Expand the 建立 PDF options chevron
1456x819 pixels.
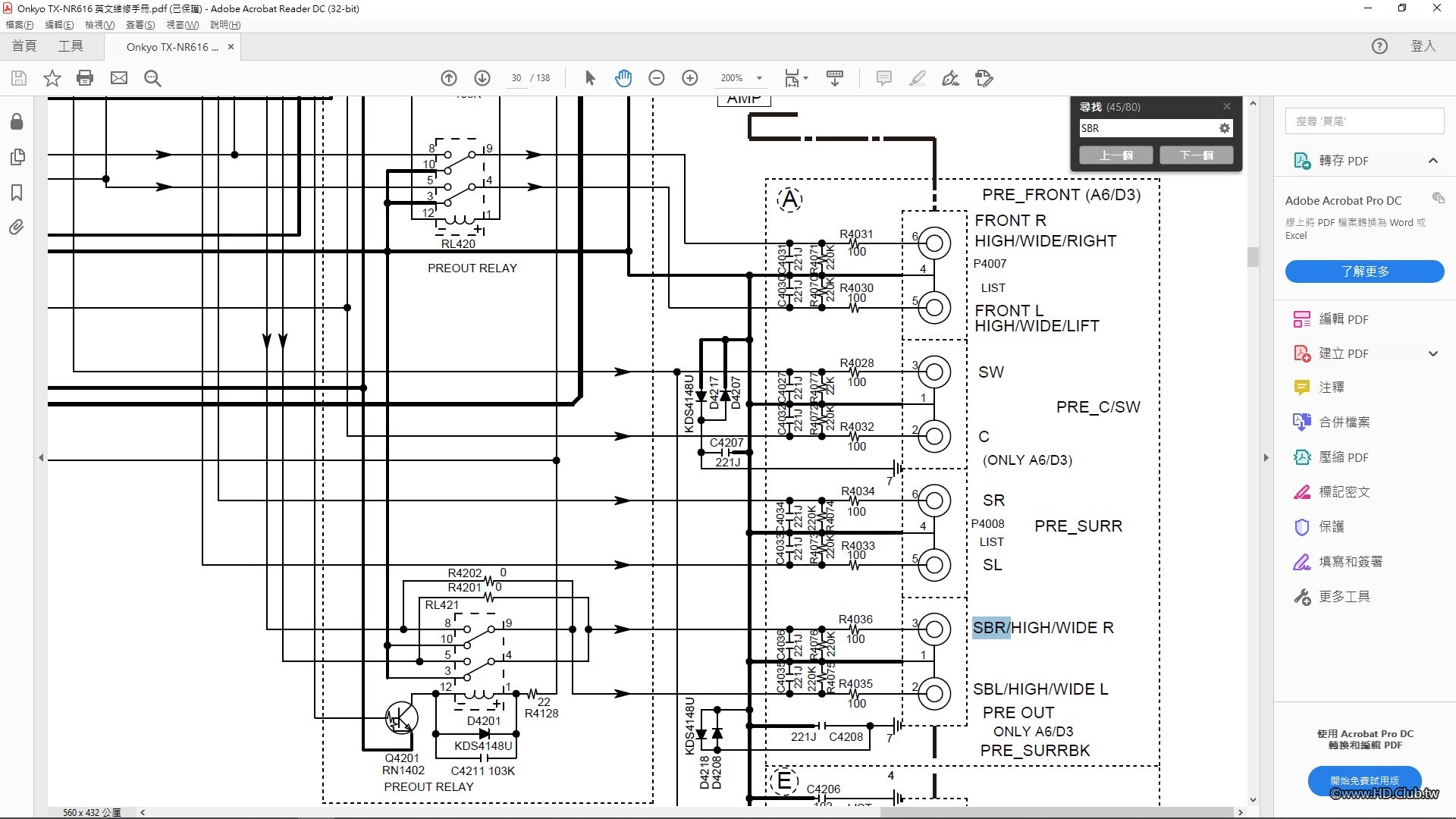point(1432,353)
